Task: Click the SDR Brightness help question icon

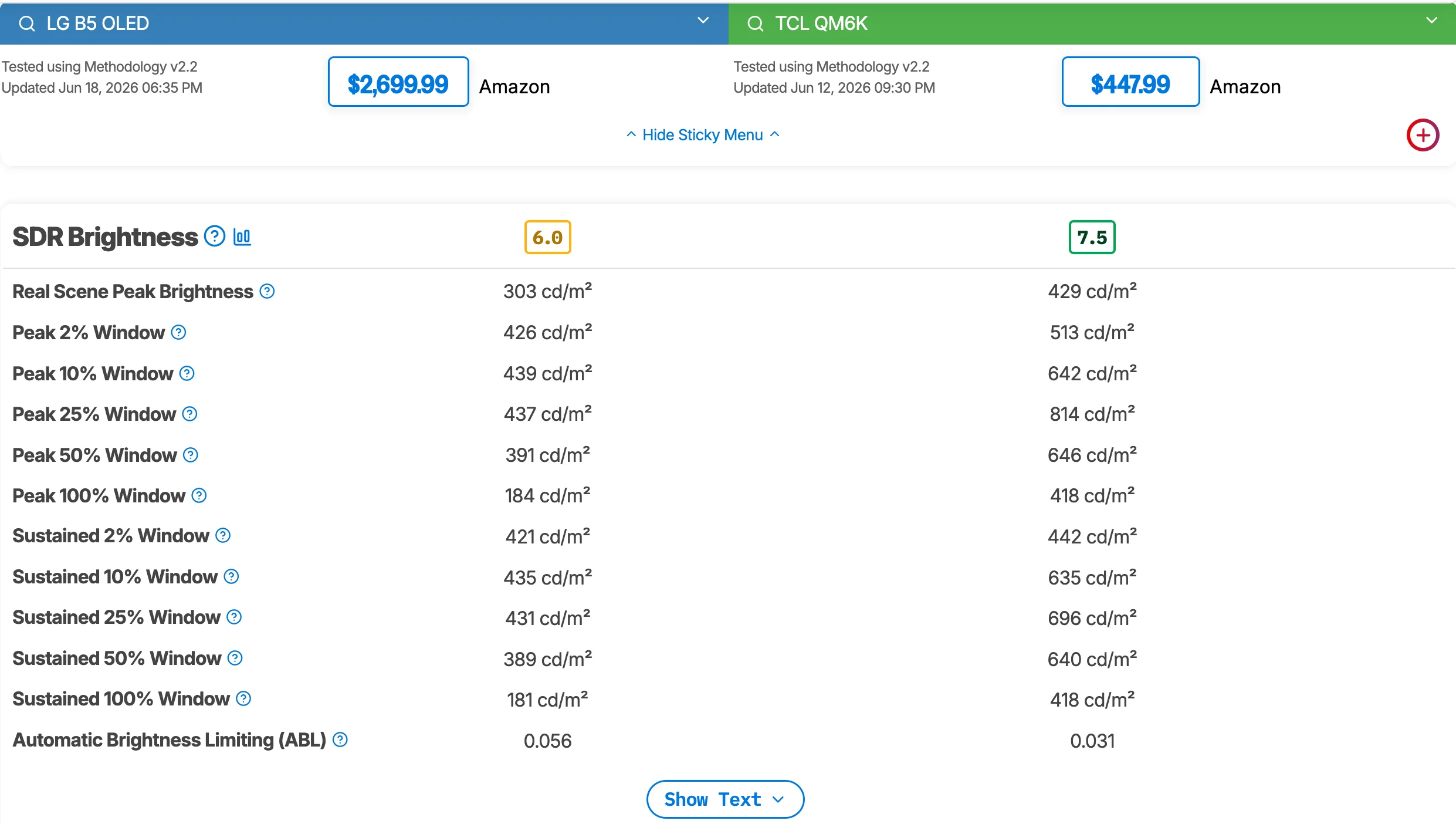Action: [215, 237]
